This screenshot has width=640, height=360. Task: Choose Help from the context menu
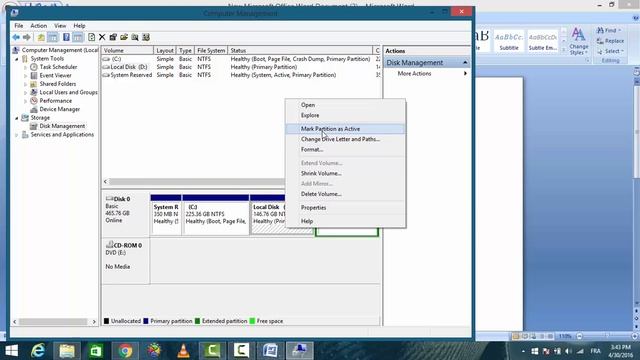tap(345, 221)
